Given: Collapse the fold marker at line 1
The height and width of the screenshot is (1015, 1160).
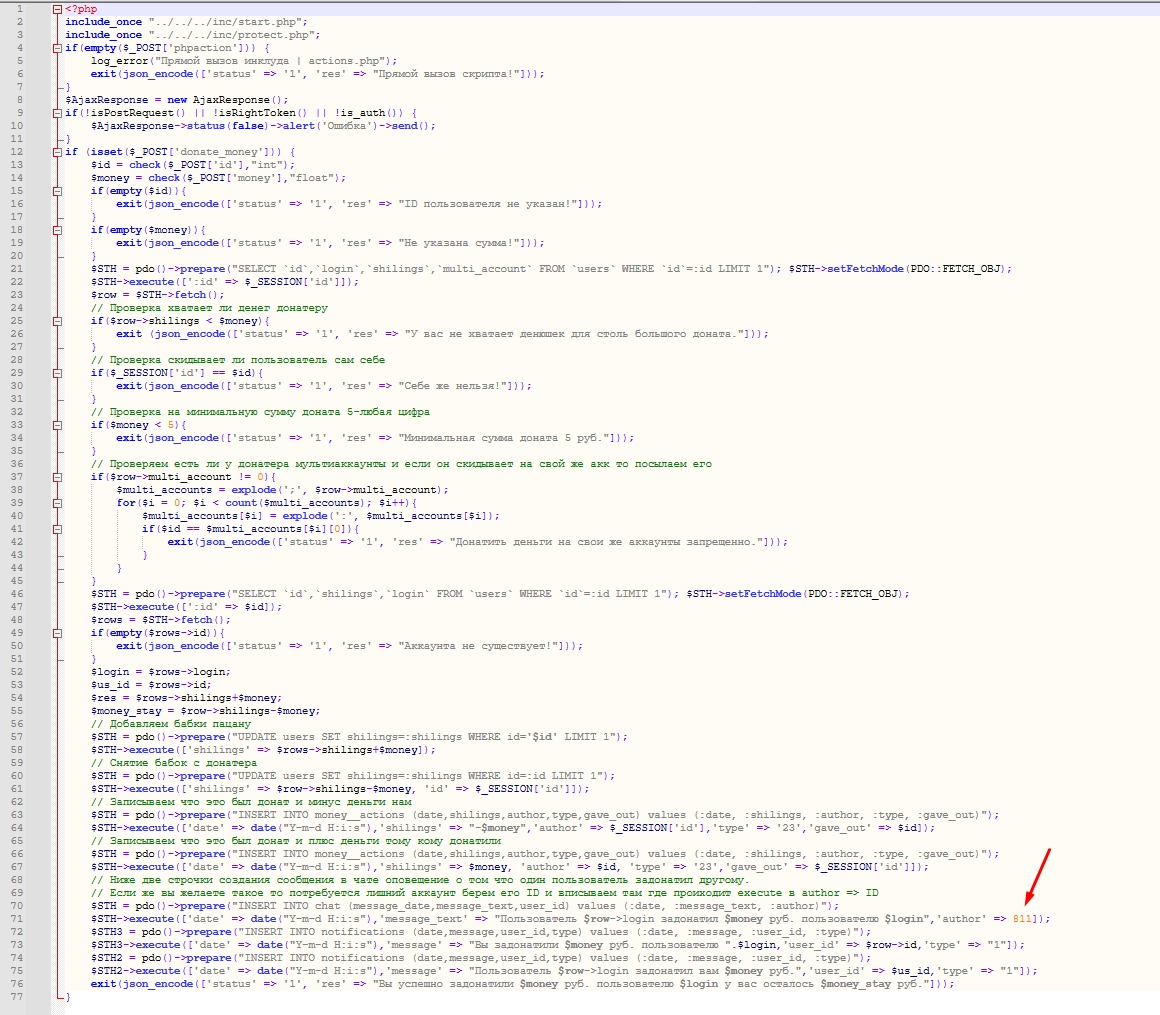Looking at the screenshot, I should 57,9.
